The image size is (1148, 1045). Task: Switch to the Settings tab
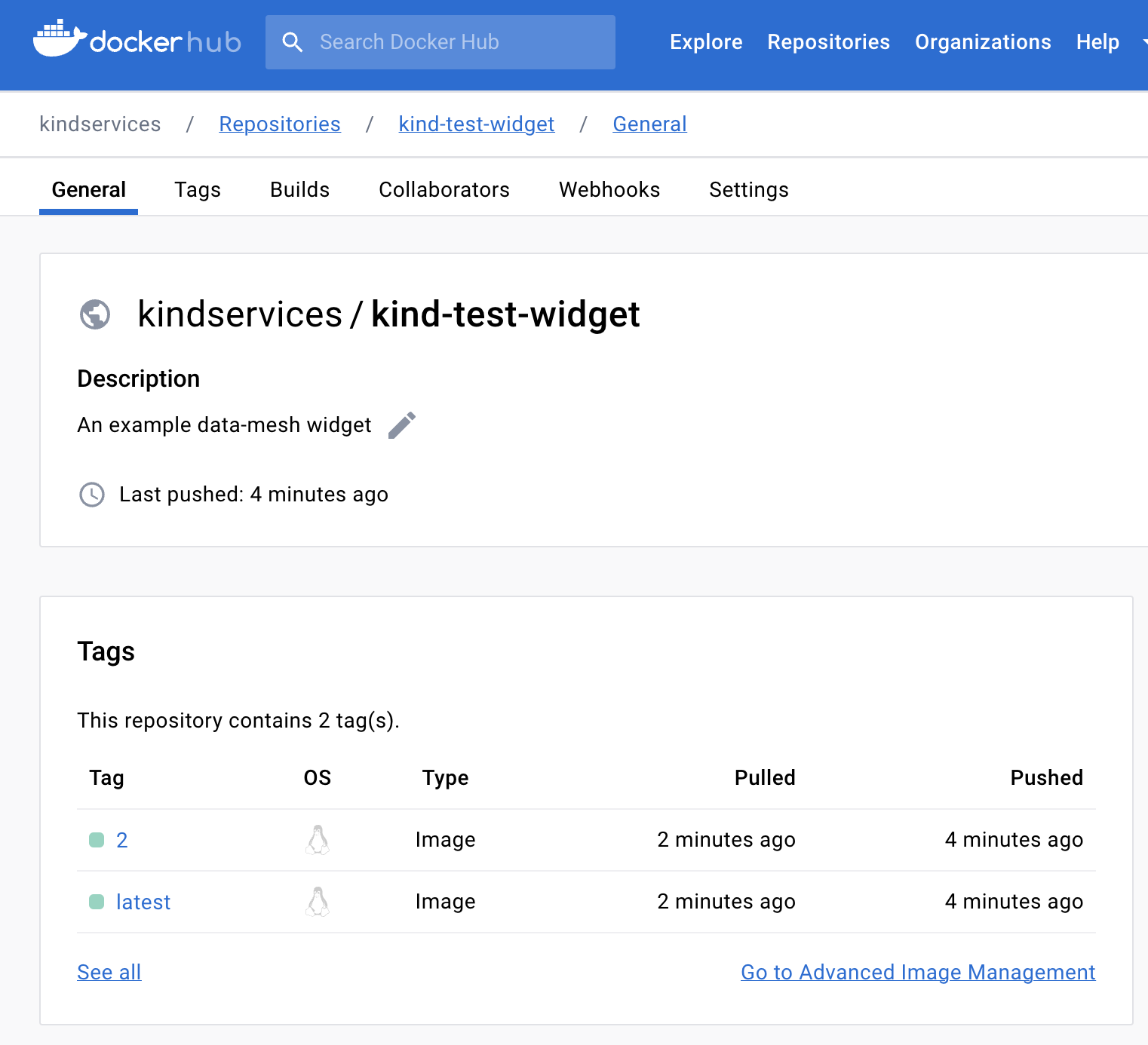click(x=748, y=190)
